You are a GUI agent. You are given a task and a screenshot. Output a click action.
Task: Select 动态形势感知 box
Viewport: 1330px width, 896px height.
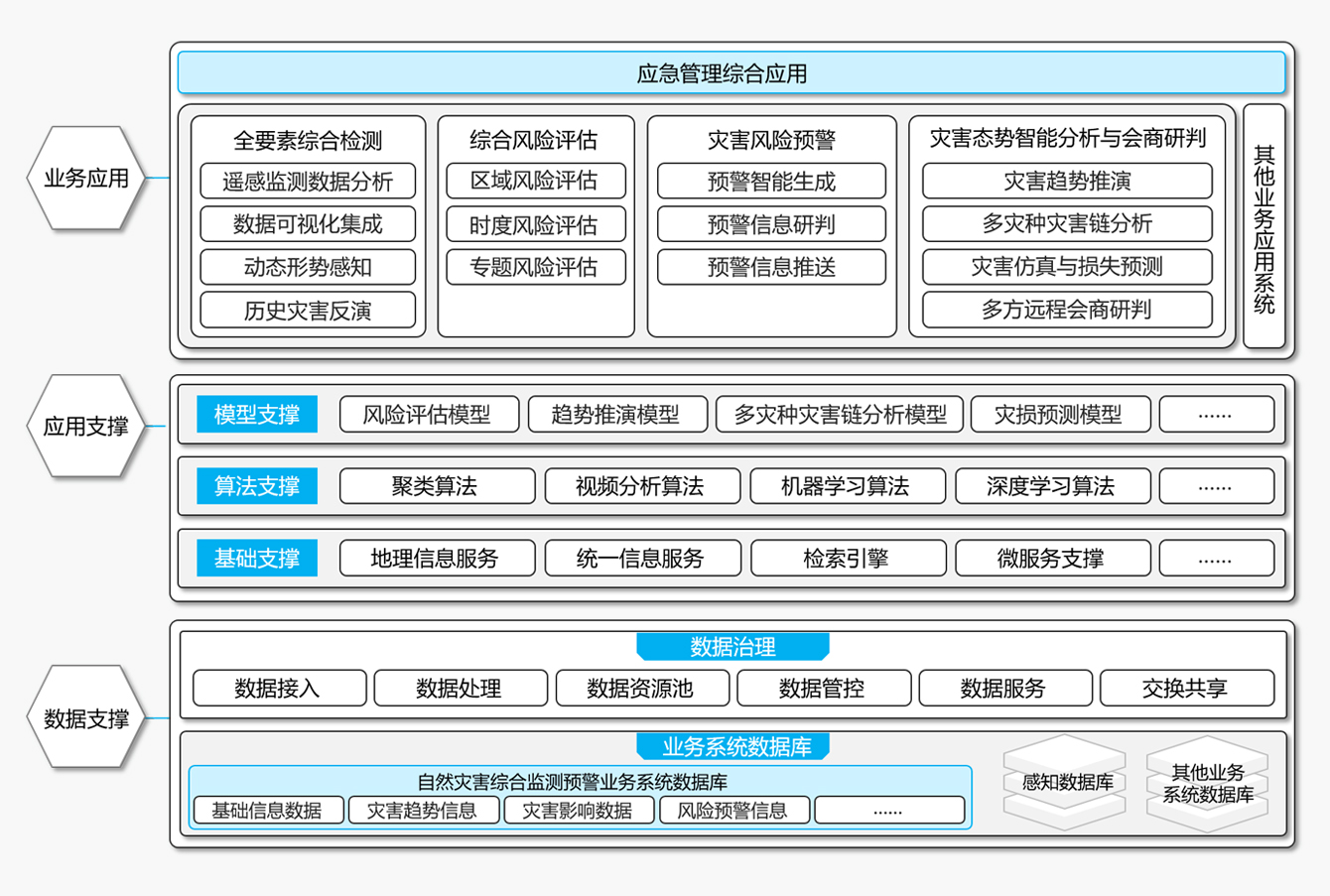point(308,267)
